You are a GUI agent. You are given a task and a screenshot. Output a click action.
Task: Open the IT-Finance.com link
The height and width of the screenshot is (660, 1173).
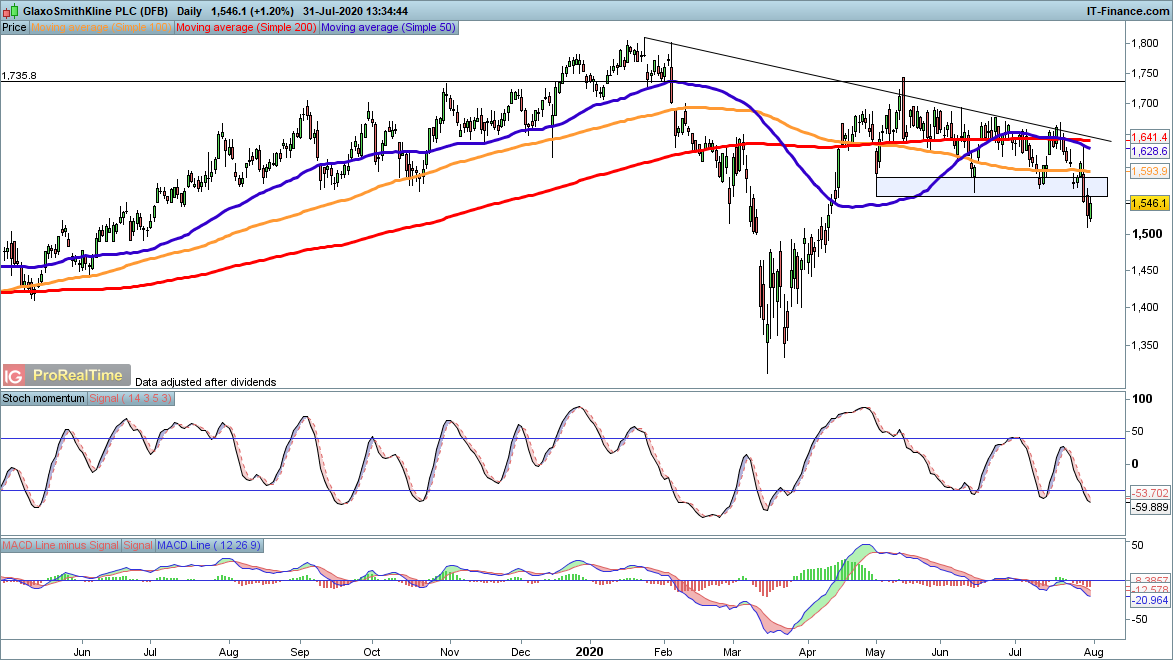[1126, 10]
